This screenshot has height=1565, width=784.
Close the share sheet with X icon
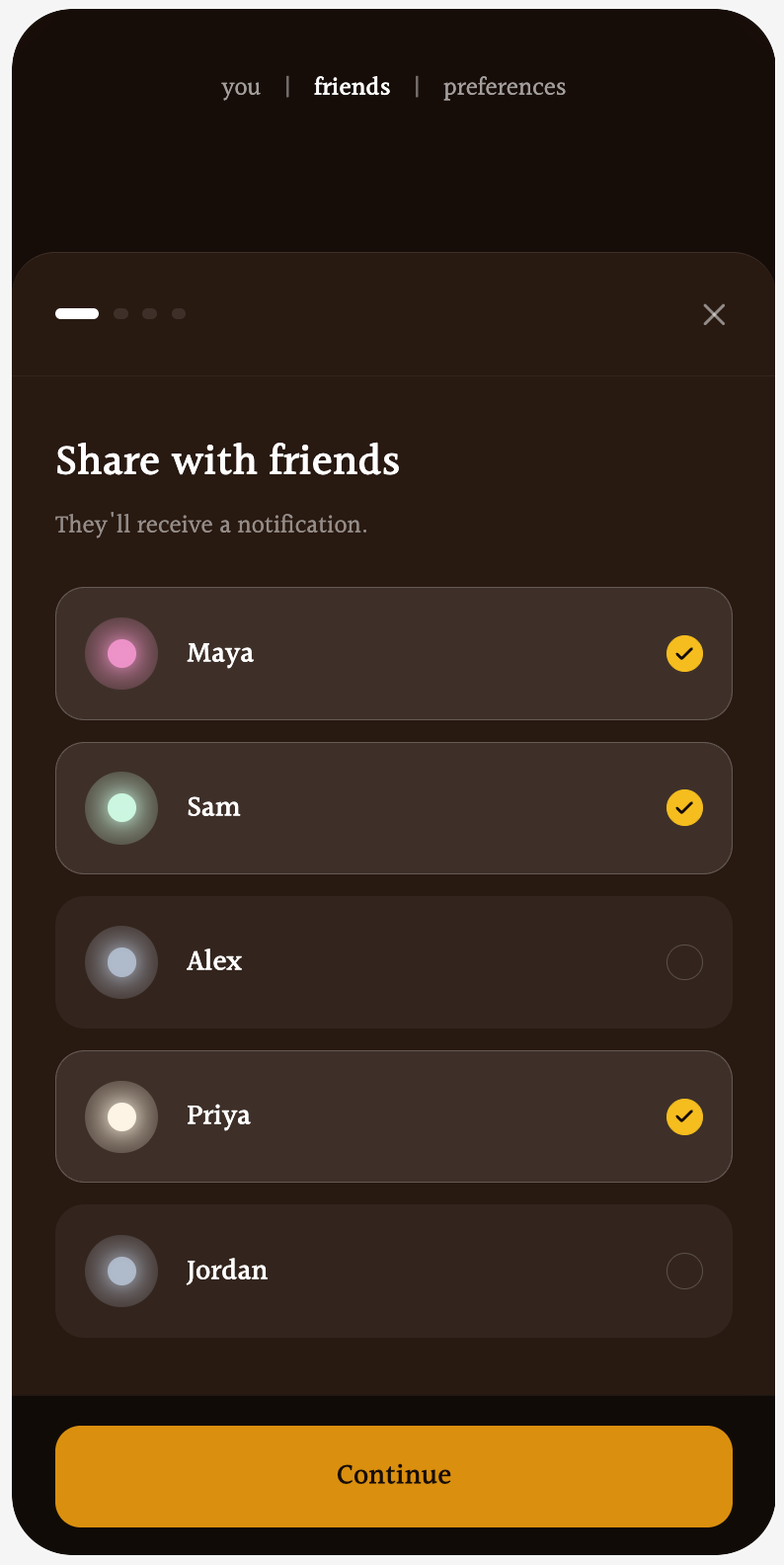[x=714, y=314]
